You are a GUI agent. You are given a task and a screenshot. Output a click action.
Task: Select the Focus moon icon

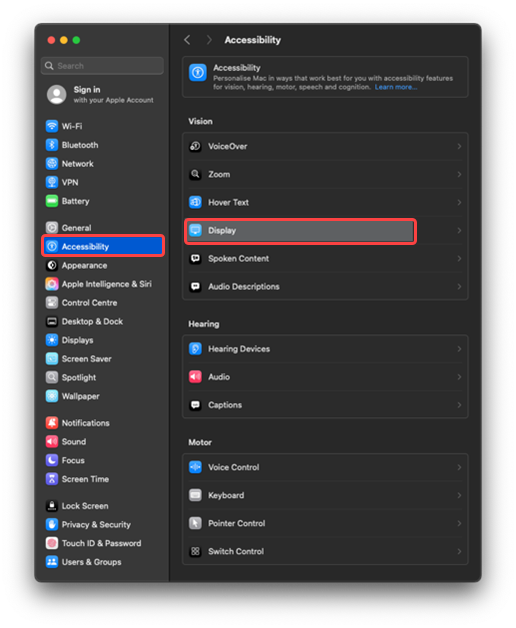pos(52,460)
